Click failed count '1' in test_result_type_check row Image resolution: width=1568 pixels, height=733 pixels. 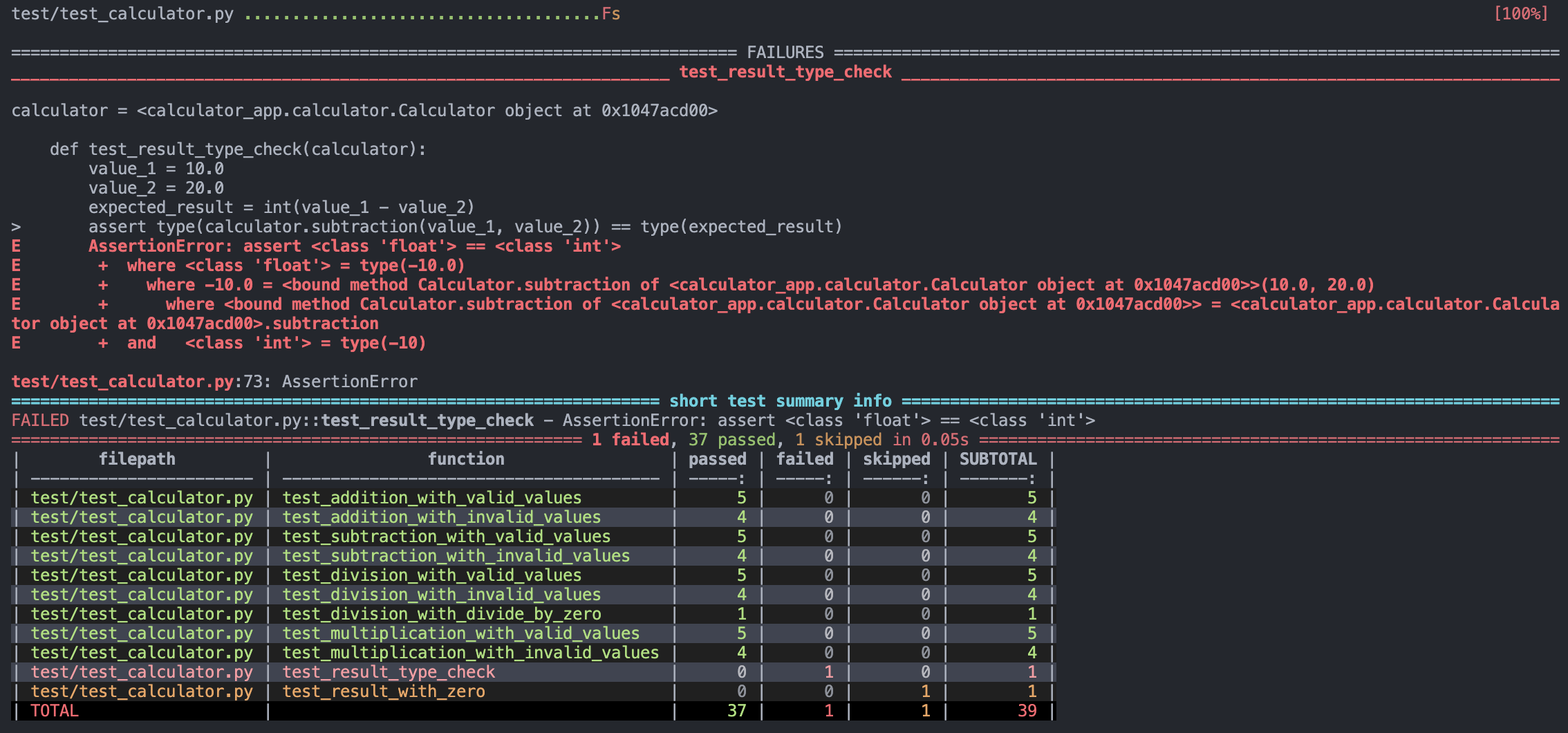pos(829,672)
